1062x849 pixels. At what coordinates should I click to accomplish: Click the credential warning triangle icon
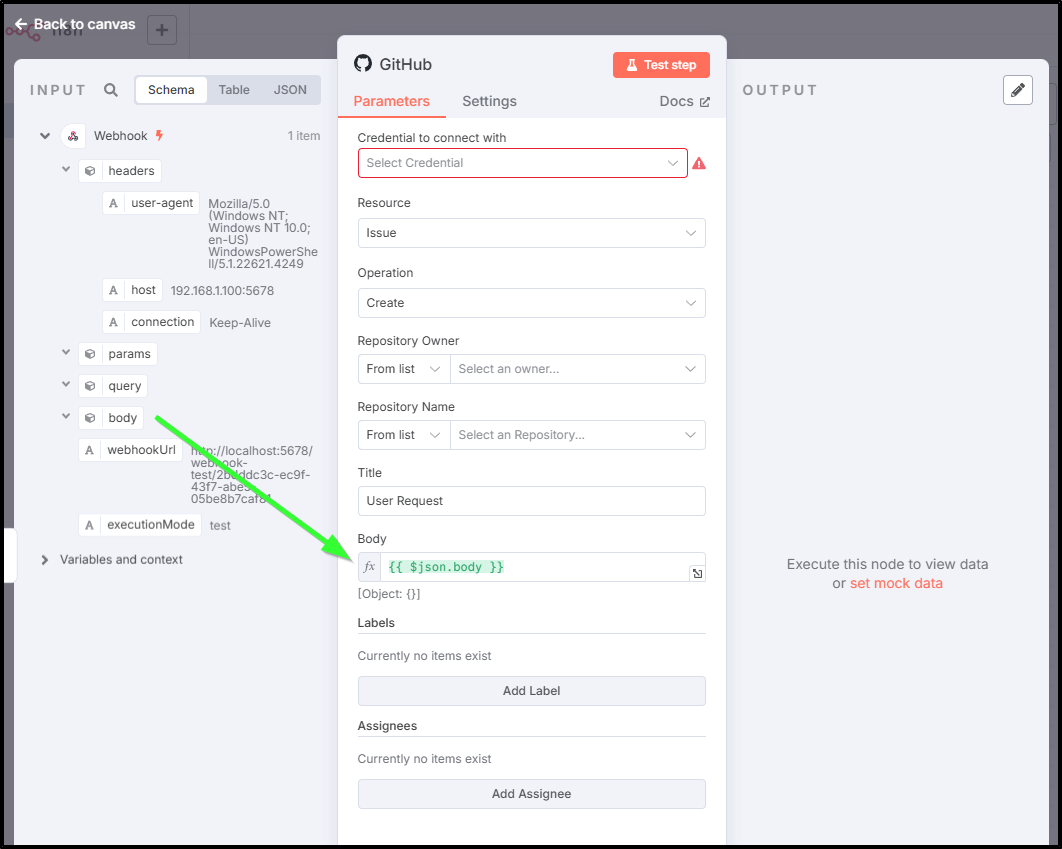(x=699, y=163)
